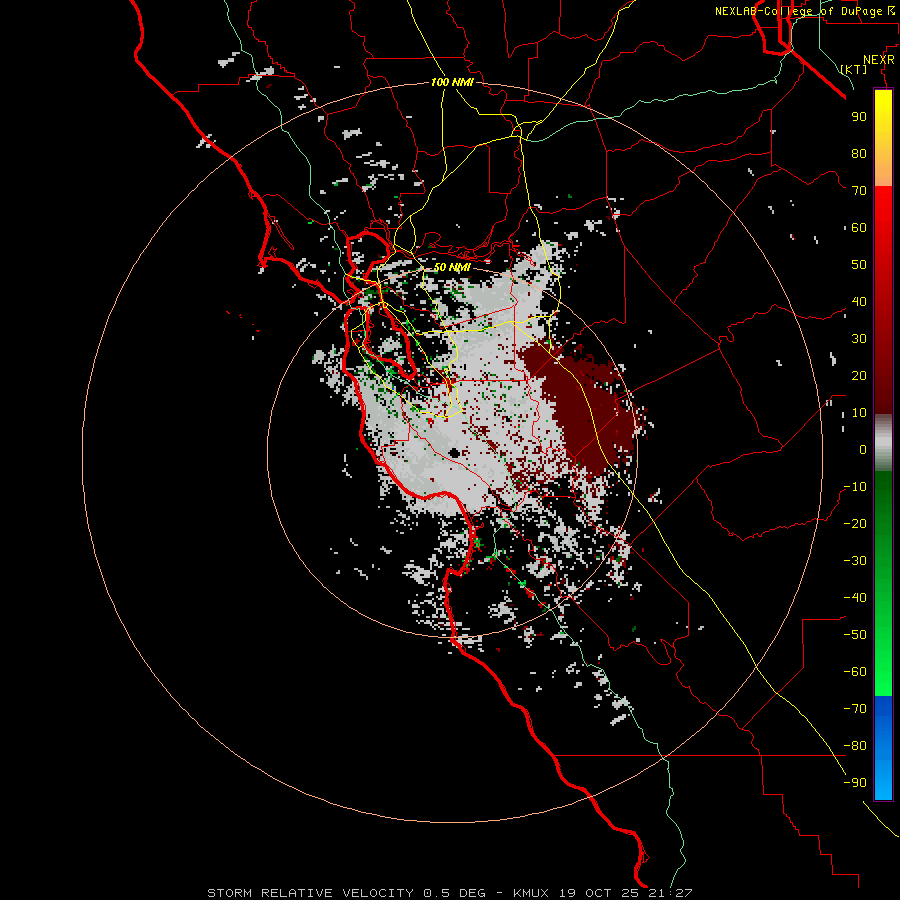900x900 pixels.
Task: Click the "100 NMI" range ring label
Action: click(452, 82)
